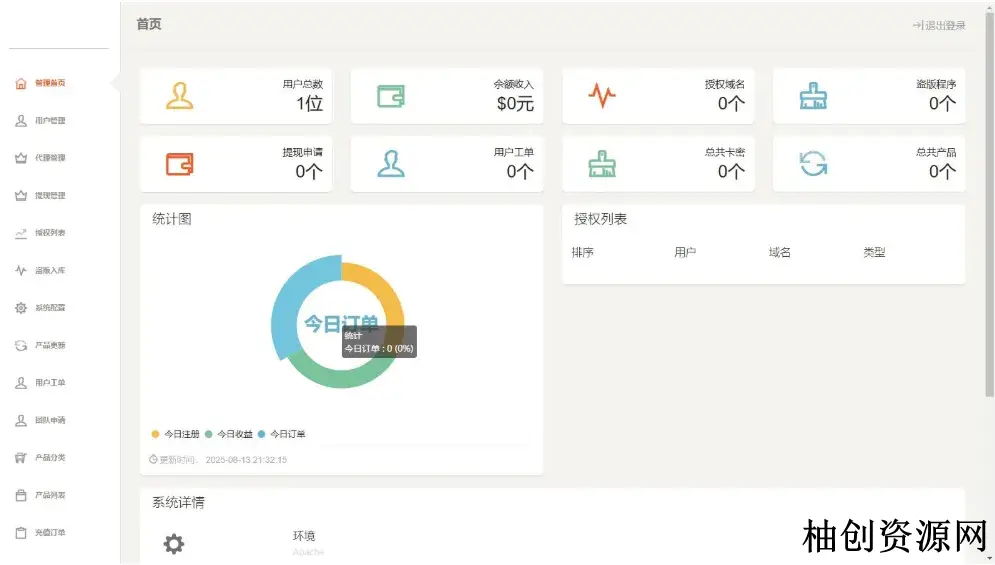This screenshot has width=995, height=565.
Task: Click the 退出登录 logout link
Action: click(939, 25)
